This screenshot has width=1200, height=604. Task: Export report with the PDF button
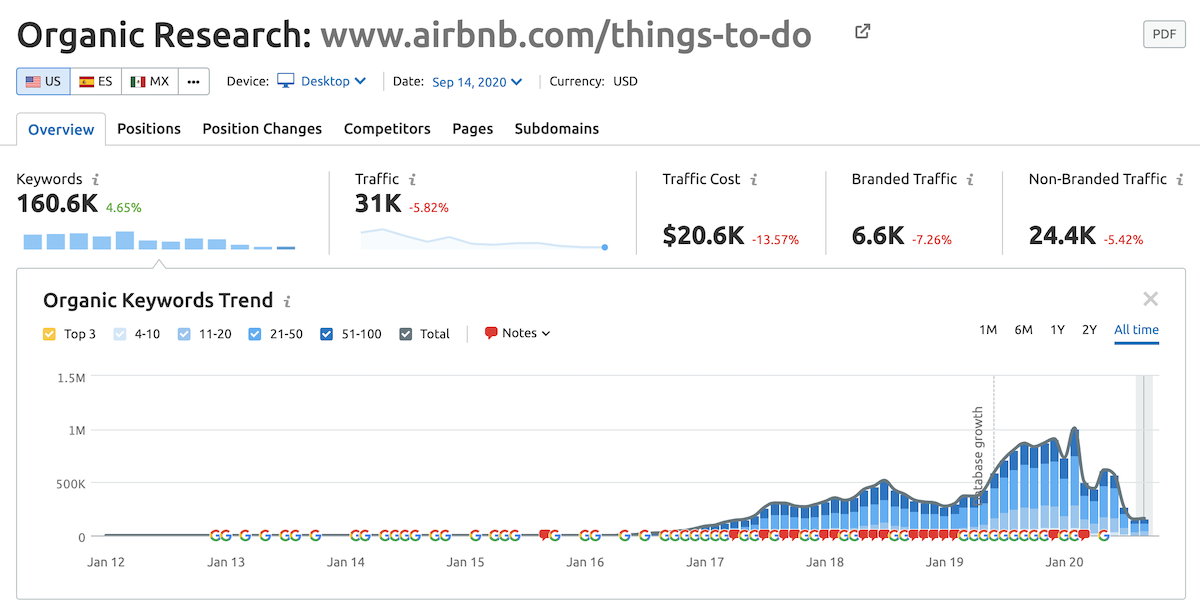pyautogui.click(x=1163, y=34)
